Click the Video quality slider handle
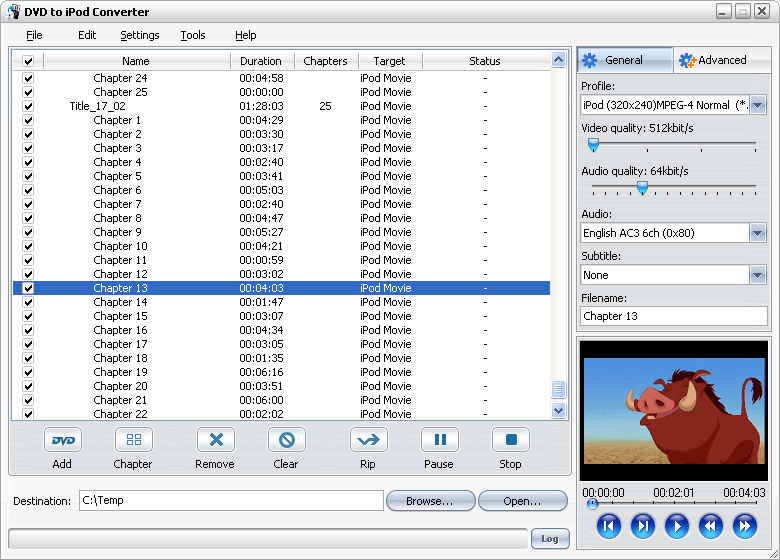The image size is (780, 560). tap(593, 145)
